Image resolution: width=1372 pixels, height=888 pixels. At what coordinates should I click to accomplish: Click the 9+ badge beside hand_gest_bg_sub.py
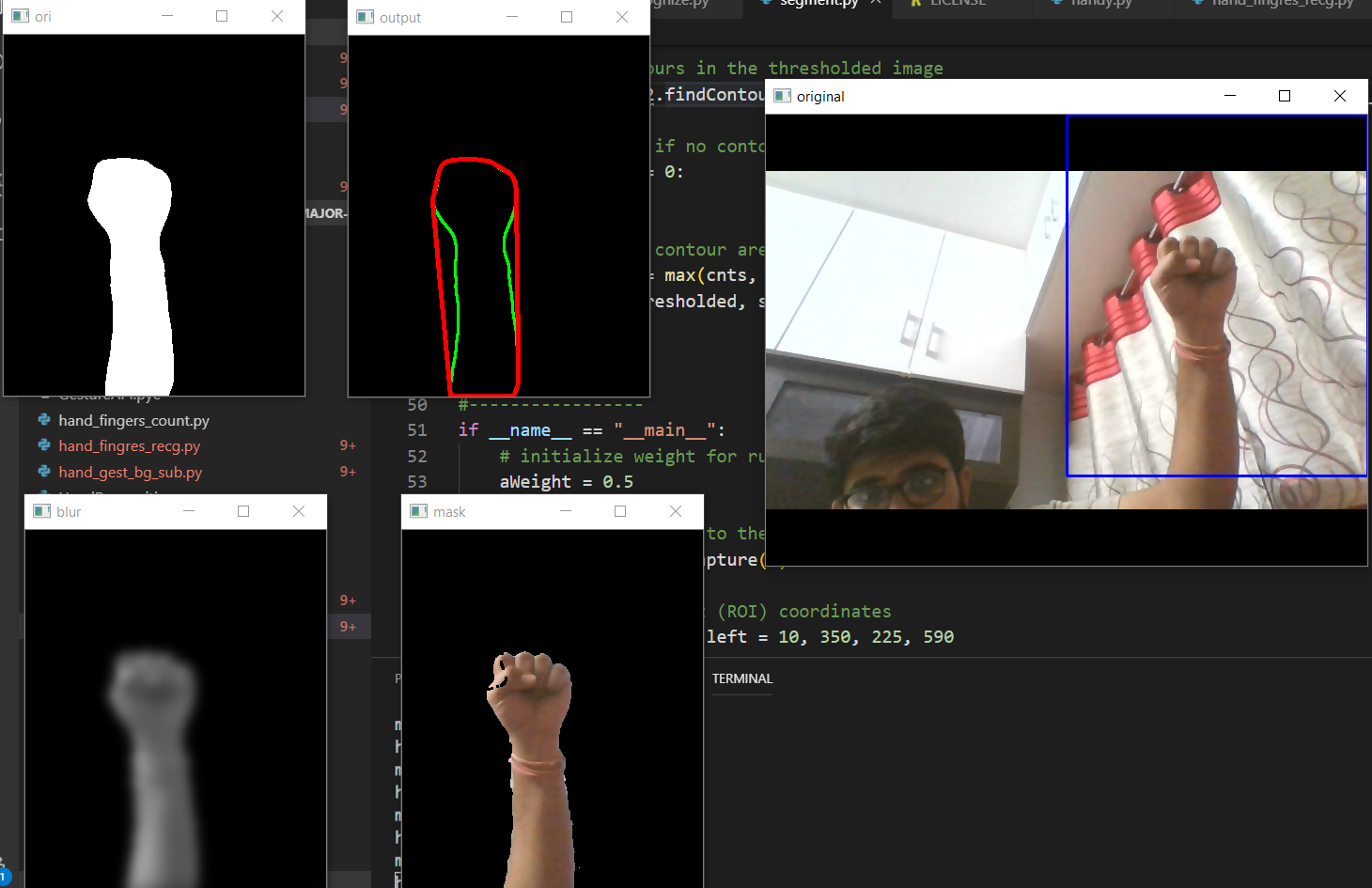(x=348, y=472)
